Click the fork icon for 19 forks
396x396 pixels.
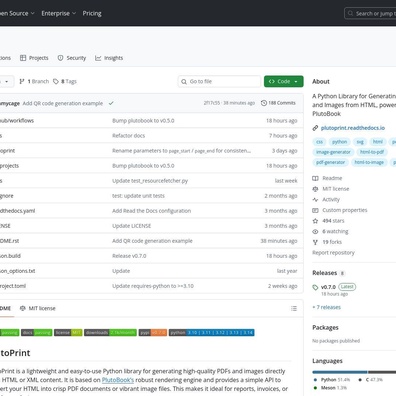point(315,242)
